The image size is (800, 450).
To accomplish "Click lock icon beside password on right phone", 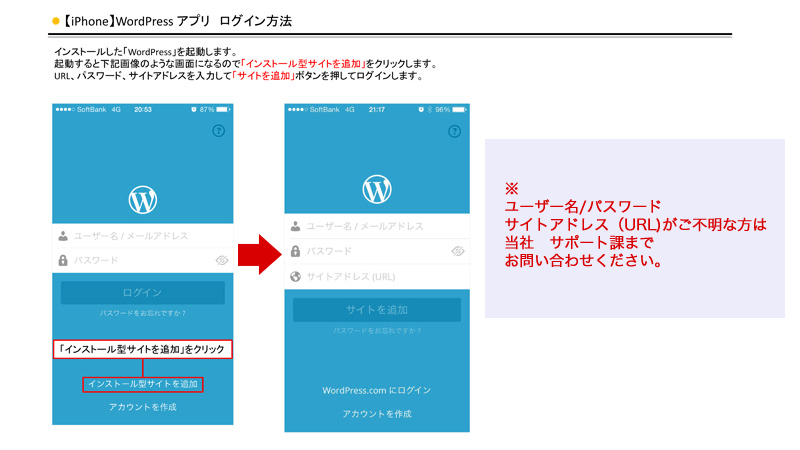I will pos(295,251).
